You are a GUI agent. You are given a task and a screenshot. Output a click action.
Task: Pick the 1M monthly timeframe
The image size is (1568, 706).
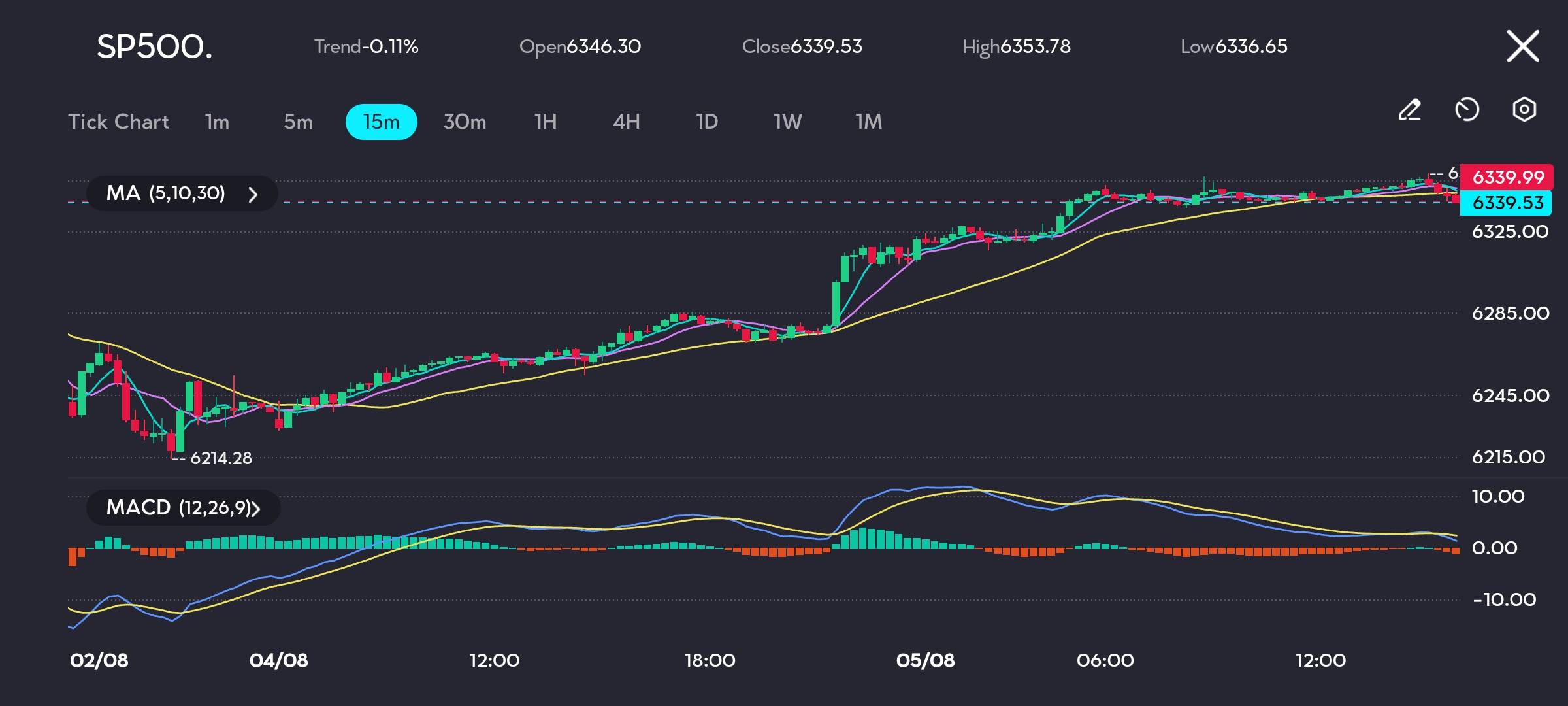pos(869,122)
